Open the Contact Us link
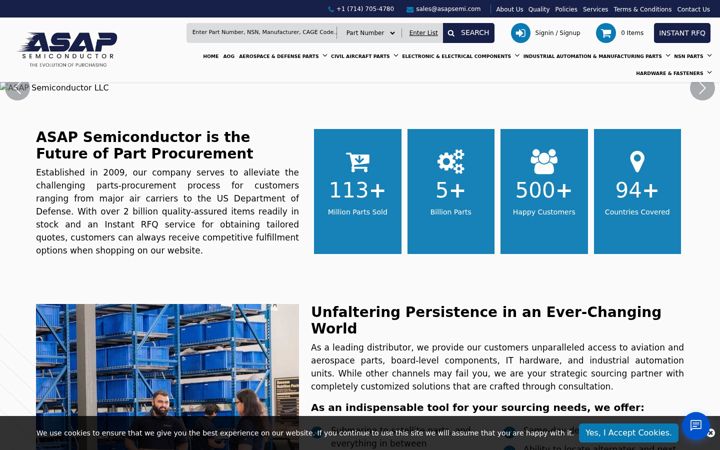This screenshot has width=720, height=450. pos(693,9)
